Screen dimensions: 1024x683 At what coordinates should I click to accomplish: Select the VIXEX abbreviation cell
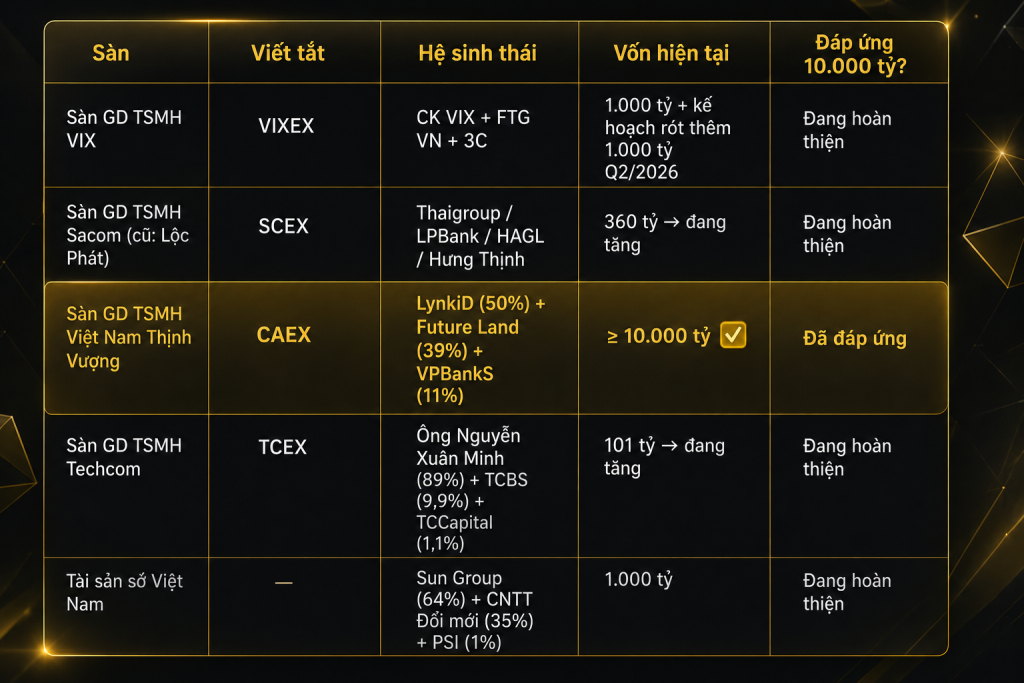(x=286, y=125)
